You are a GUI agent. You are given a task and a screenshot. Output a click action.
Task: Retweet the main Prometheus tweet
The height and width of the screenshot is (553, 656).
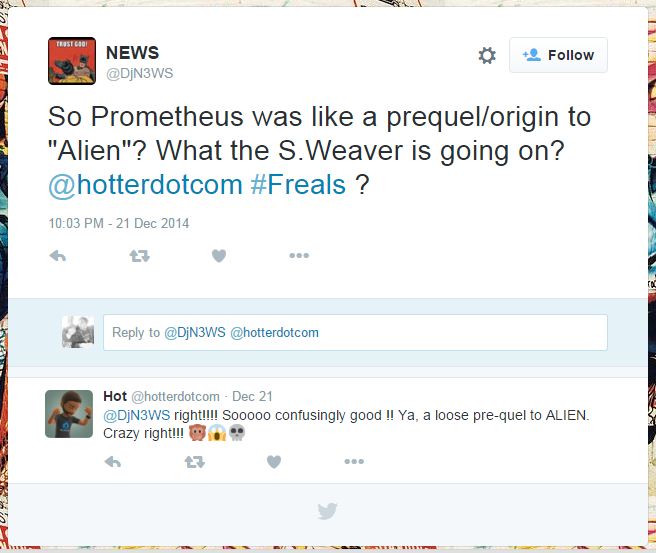pos(139,256)
